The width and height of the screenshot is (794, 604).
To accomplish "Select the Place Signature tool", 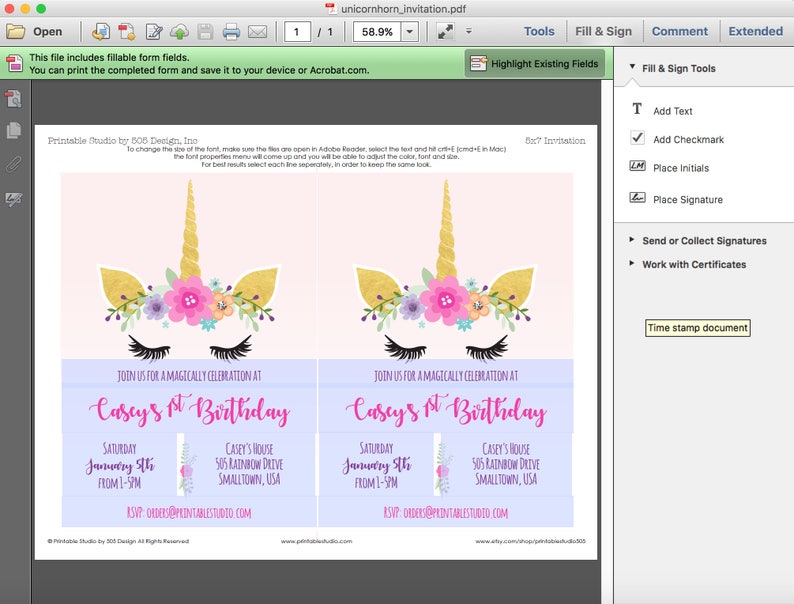I will click(676, 199).
